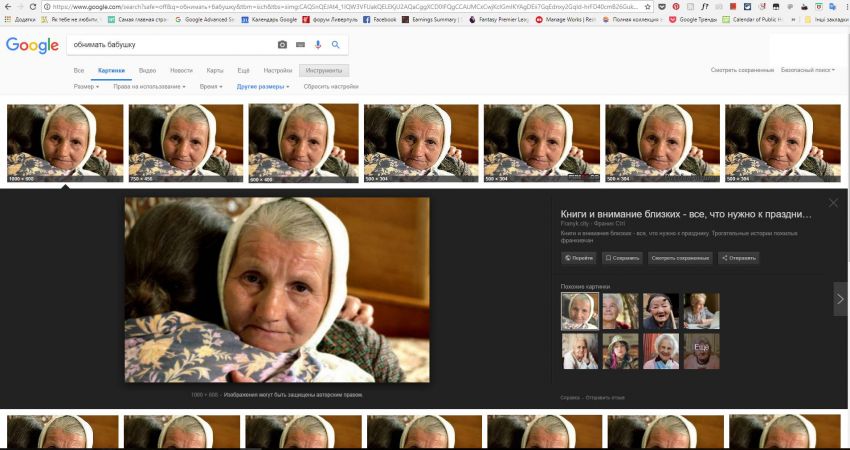This screenshot has width=850, height=450.
Task: Bookmark this page with the star icon
Action: click(648, 7)
